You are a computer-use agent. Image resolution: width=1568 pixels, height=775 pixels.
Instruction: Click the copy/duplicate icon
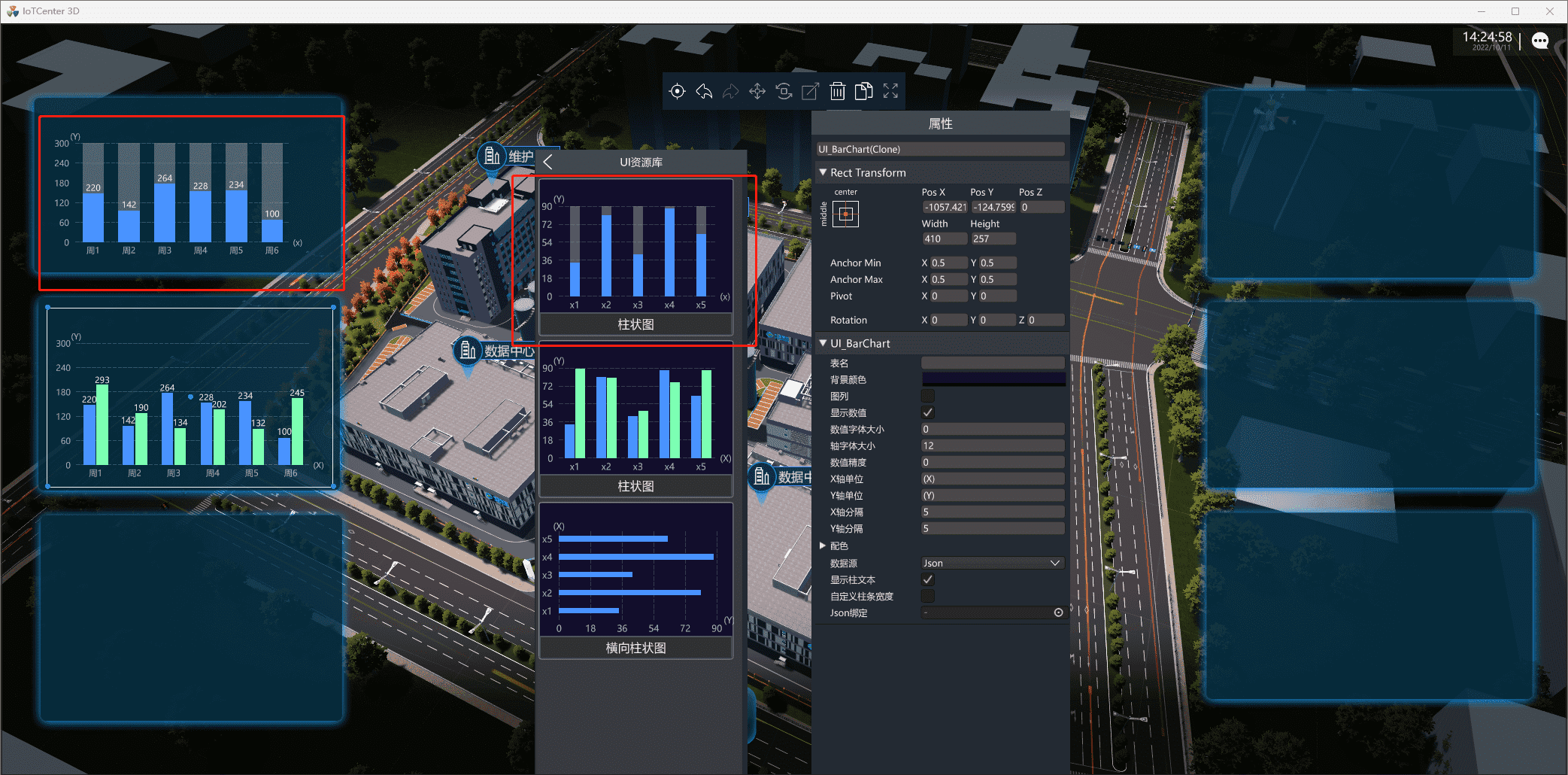tap(864, 92)
